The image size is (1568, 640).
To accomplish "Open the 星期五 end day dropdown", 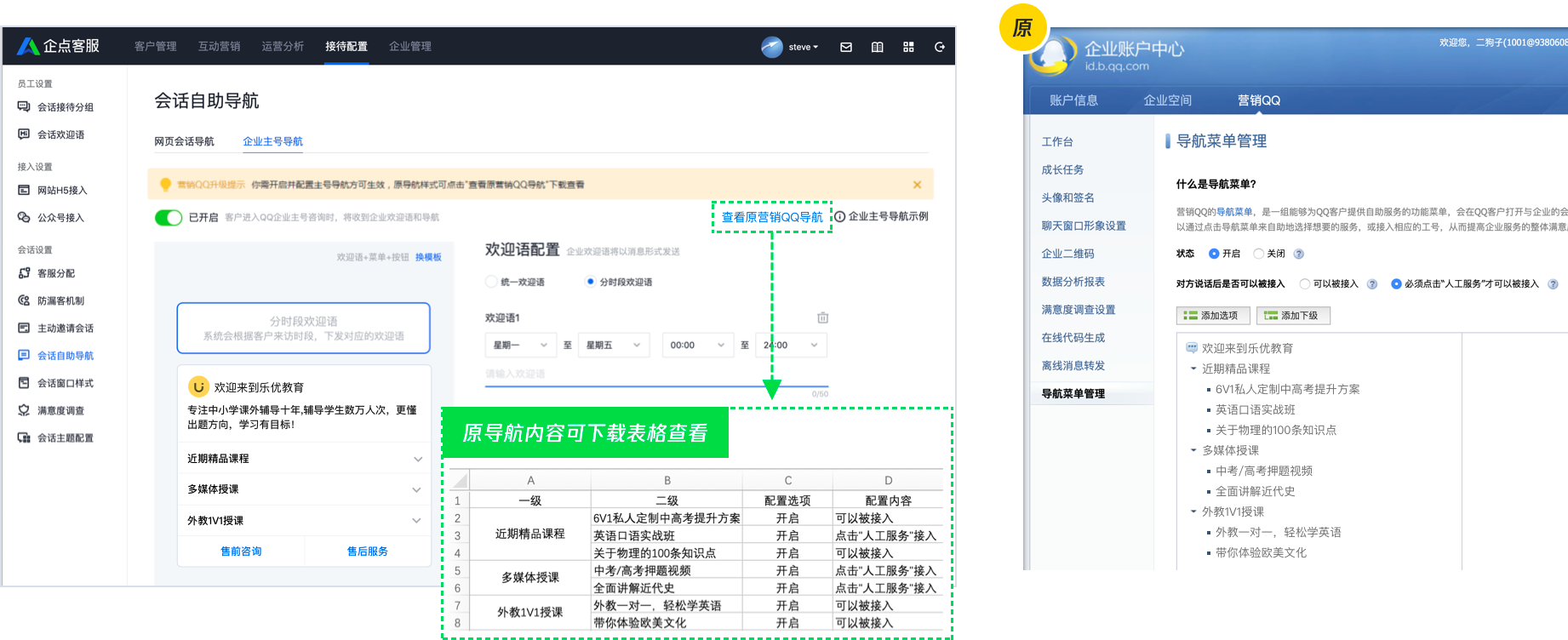I will [x=614, y=345].
